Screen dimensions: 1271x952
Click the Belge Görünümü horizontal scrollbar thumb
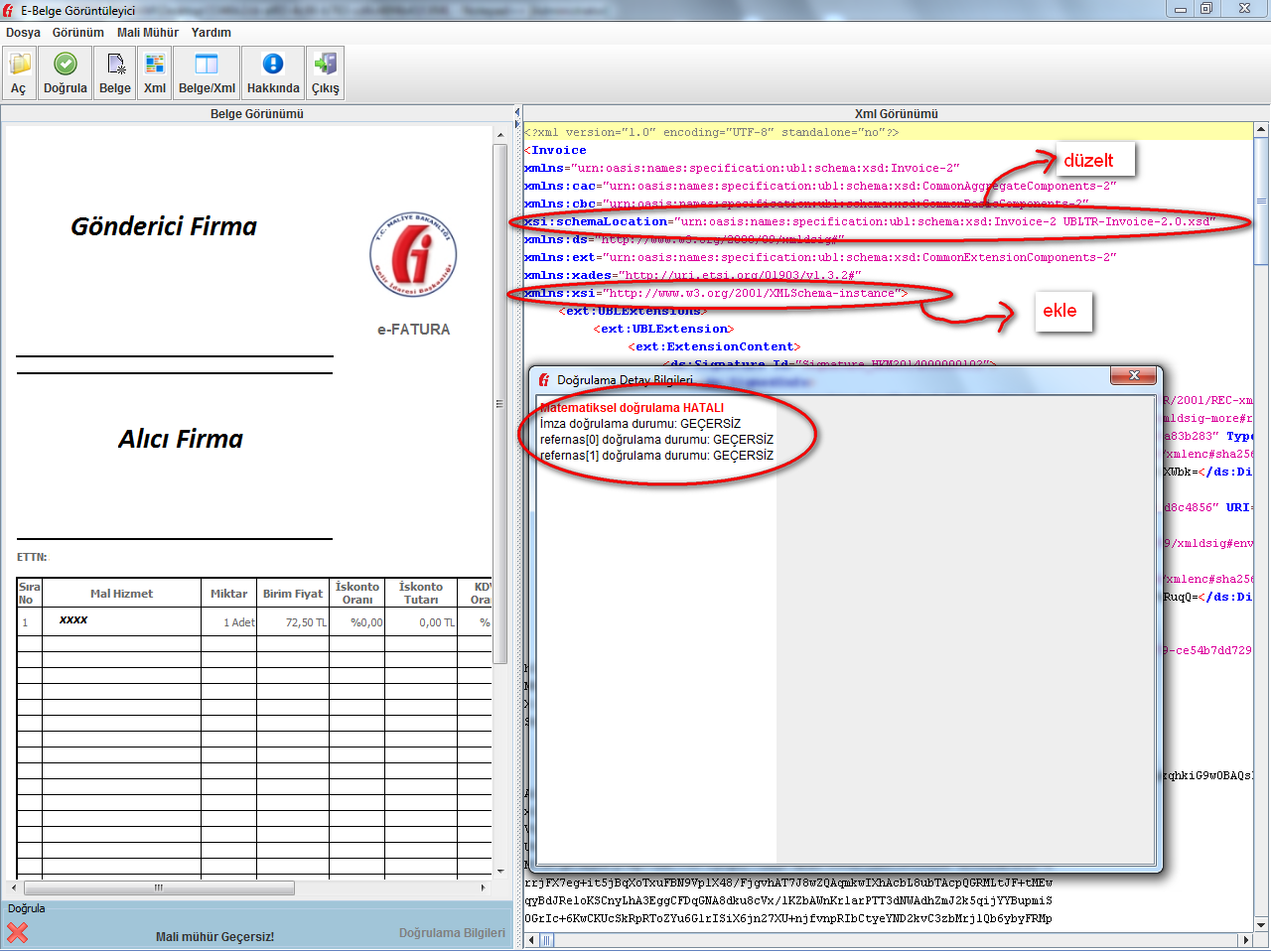point(159,887)
